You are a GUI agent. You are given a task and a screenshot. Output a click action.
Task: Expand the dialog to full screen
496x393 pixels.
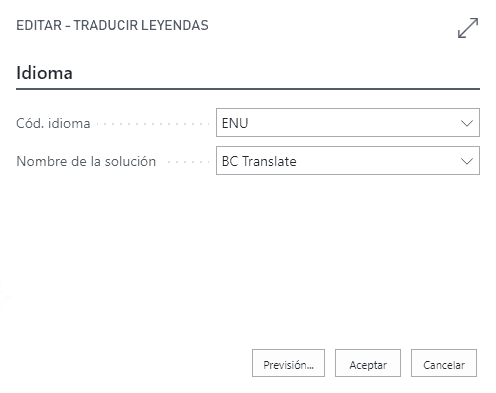468,28
